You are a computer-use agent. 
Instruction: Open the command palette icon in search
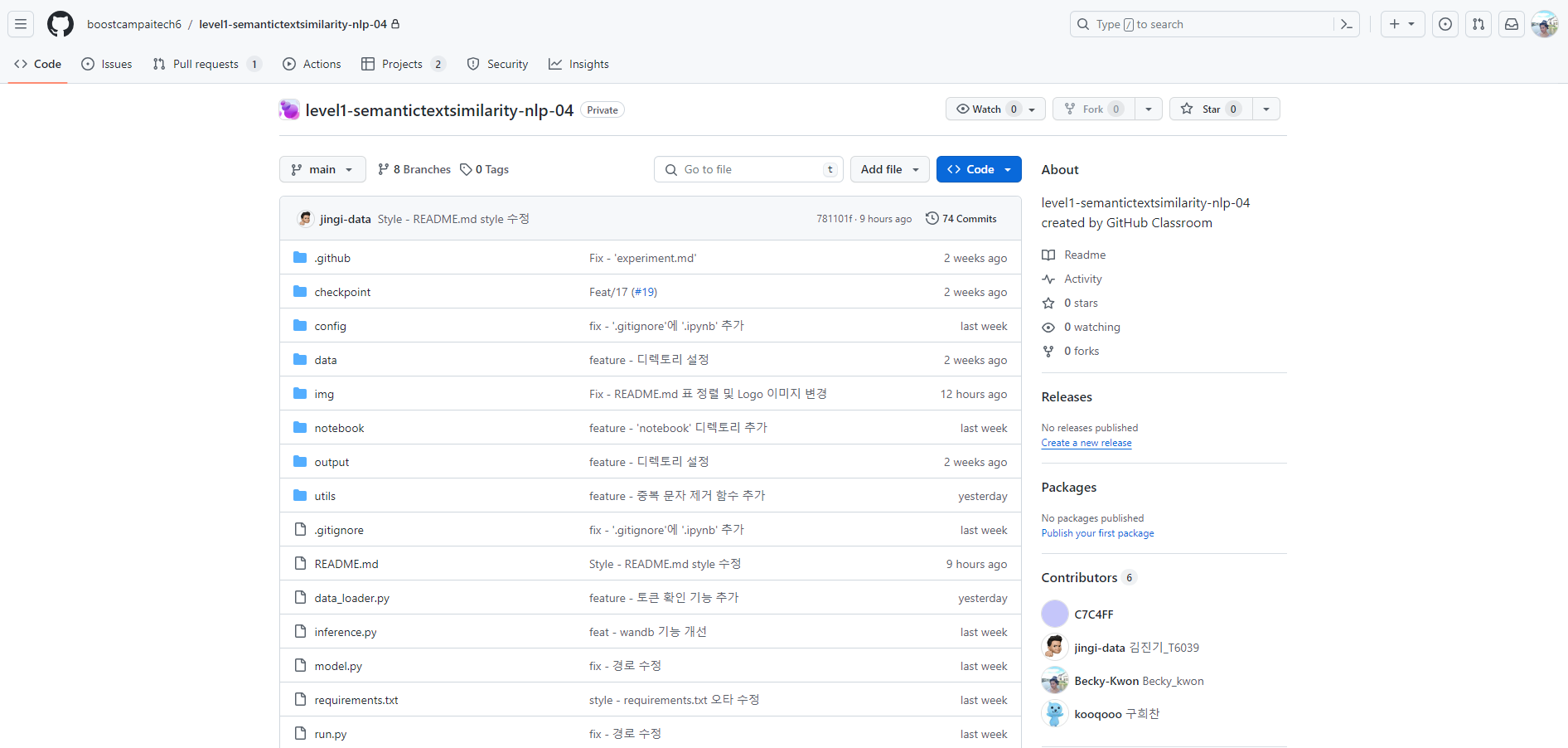click(1347, 24)
